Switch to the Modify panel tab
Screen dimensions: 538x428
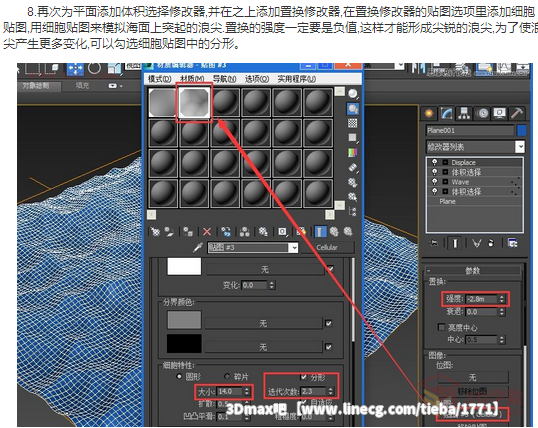coord(446,113)
